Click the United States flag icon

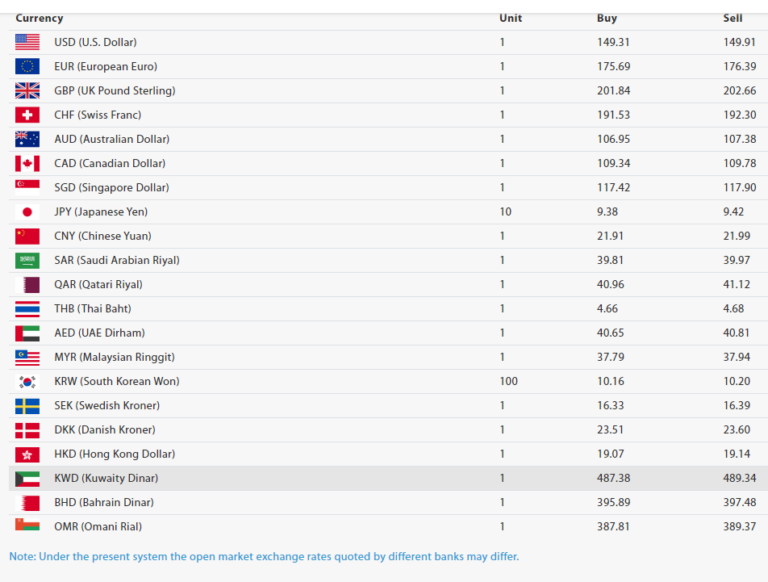(27, 42)
